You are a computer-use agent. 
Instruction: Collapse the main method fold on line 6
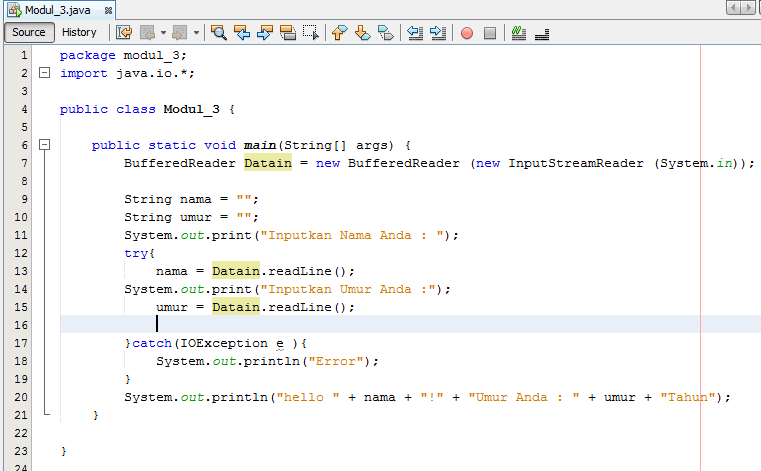tap(44, 145)
